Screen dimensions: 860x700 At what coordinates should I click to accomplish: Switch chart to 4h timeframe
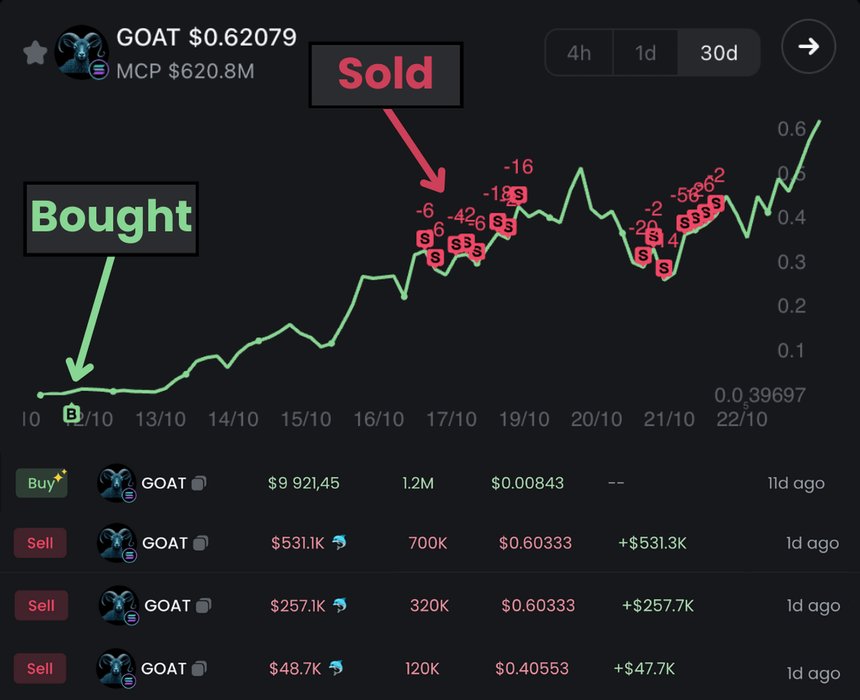point(579,53)
